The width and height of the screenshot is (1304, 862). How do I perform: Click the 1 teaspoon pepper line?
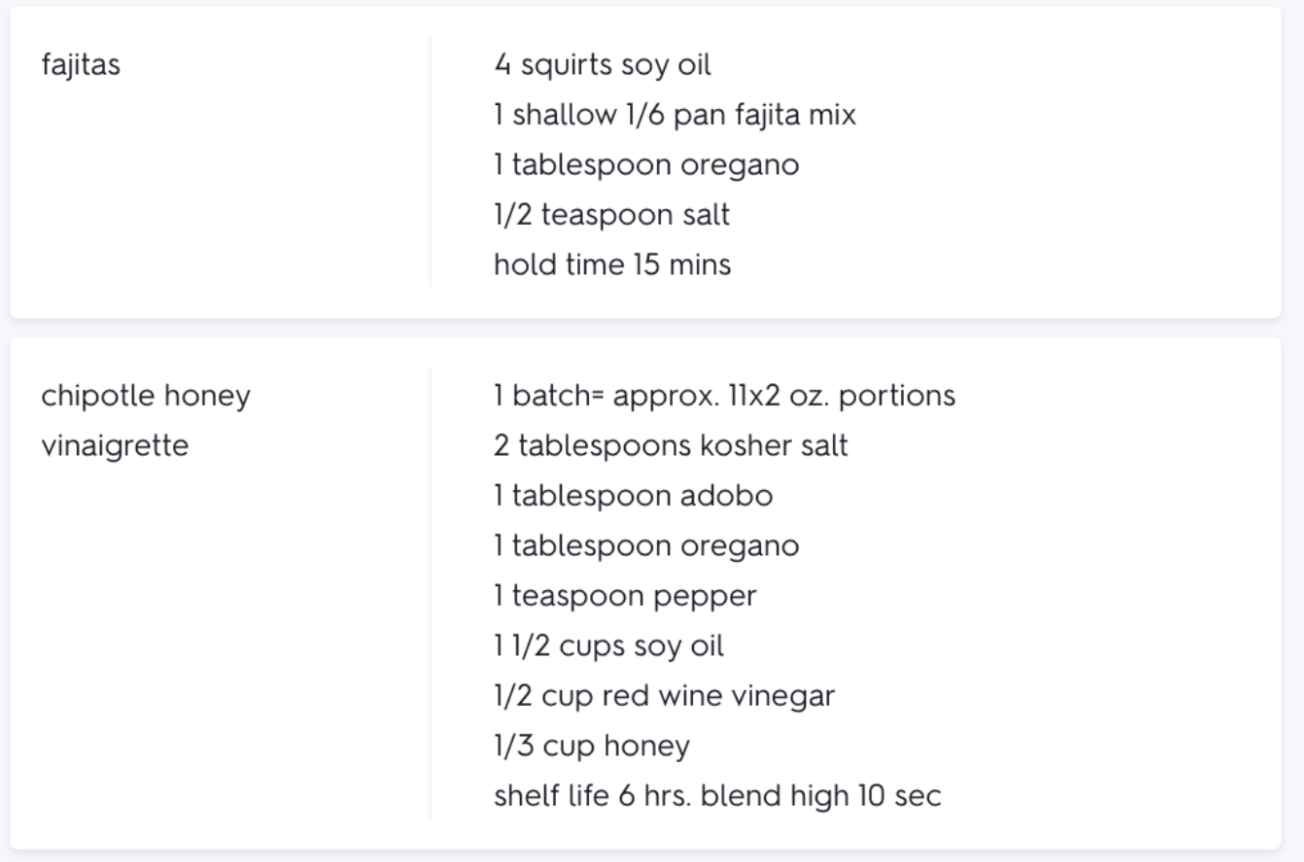(625, 596)
